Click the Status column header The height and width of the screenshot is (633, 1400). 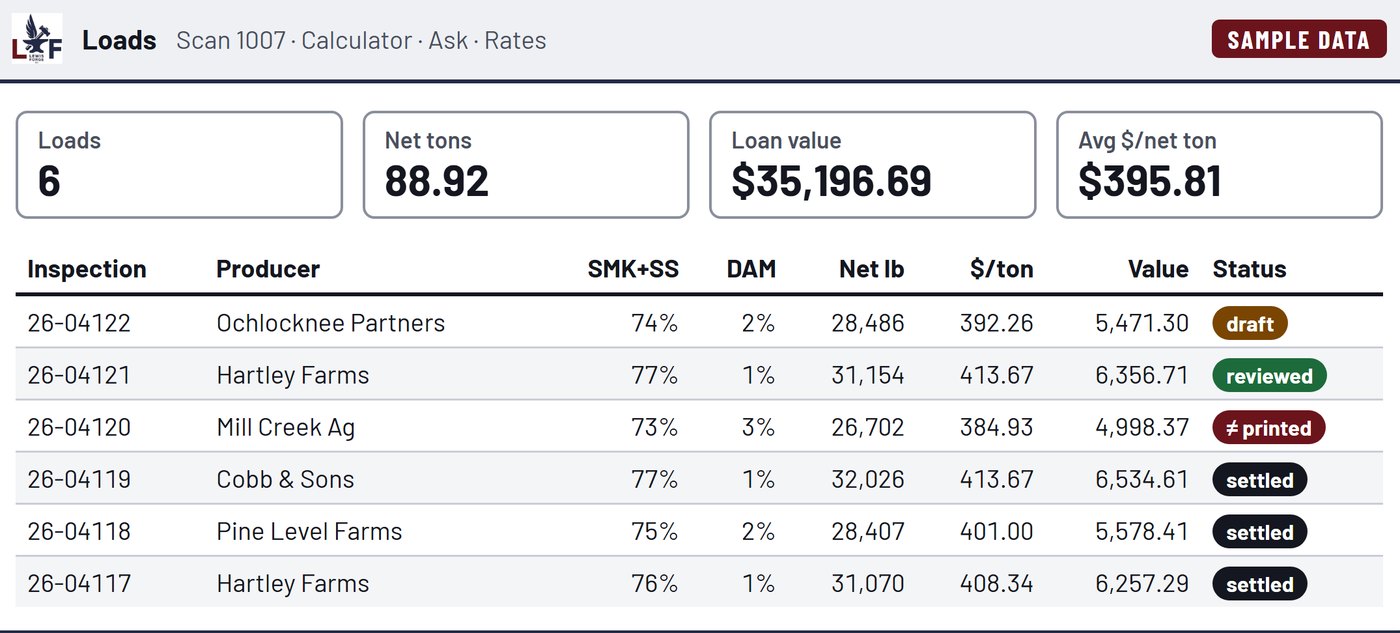[x=1250, y=269]
